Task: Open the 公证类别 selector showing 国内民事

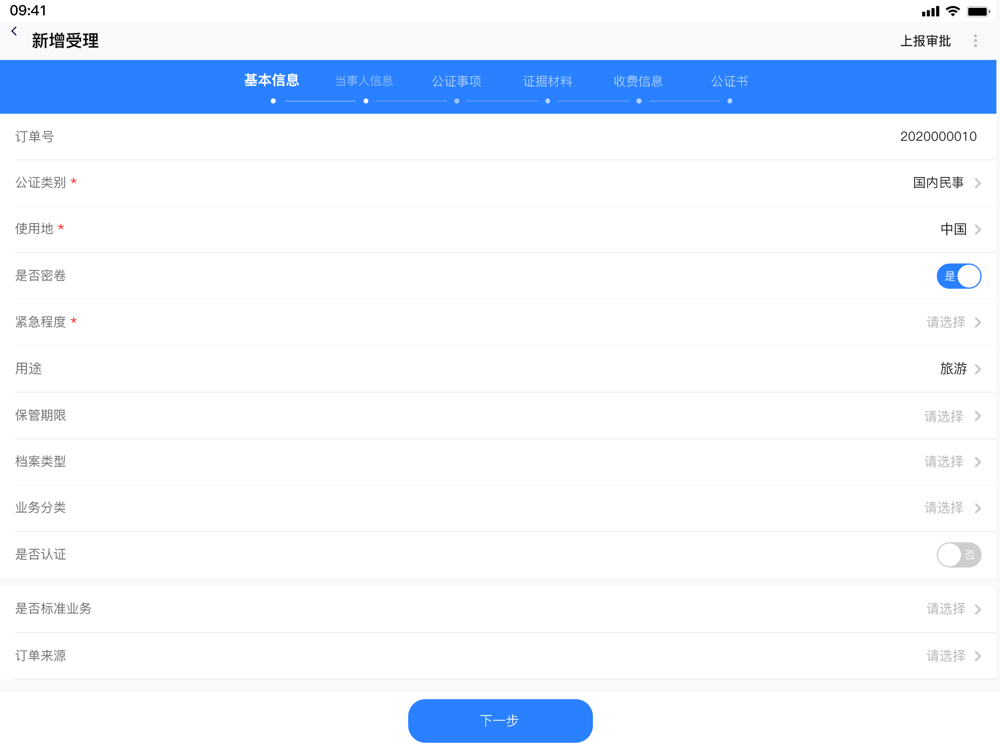Action: click(498, 183)
